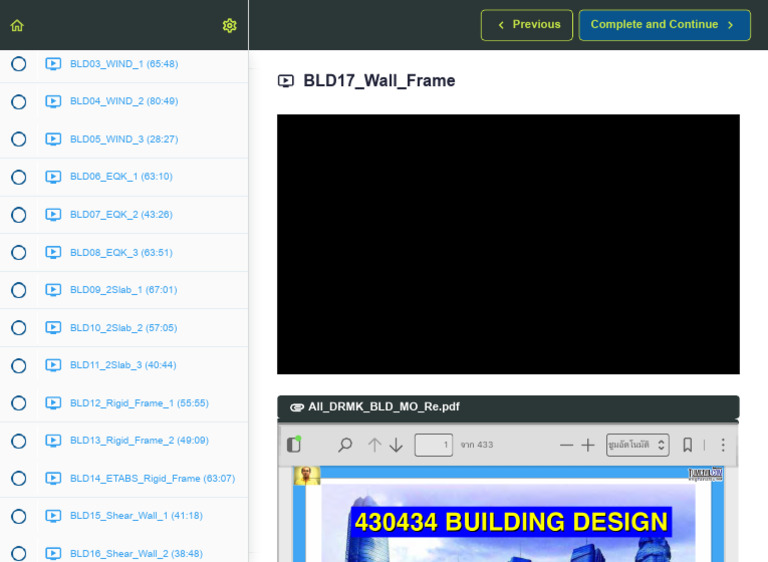Click the attachment paperclip icon
768x562 pixels.
297,407
